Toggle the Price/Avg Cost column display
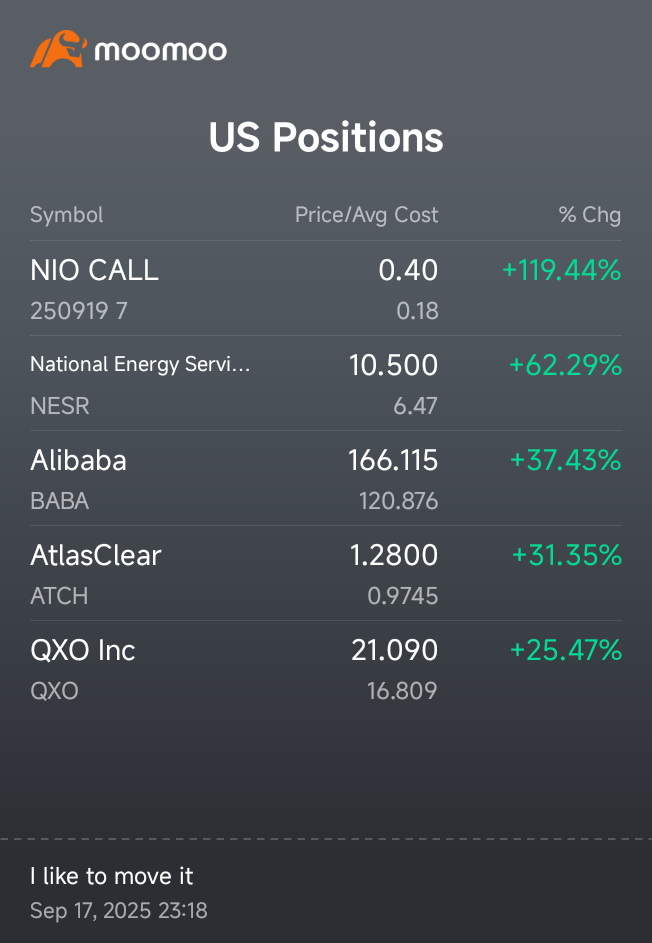 coord(366,214)
